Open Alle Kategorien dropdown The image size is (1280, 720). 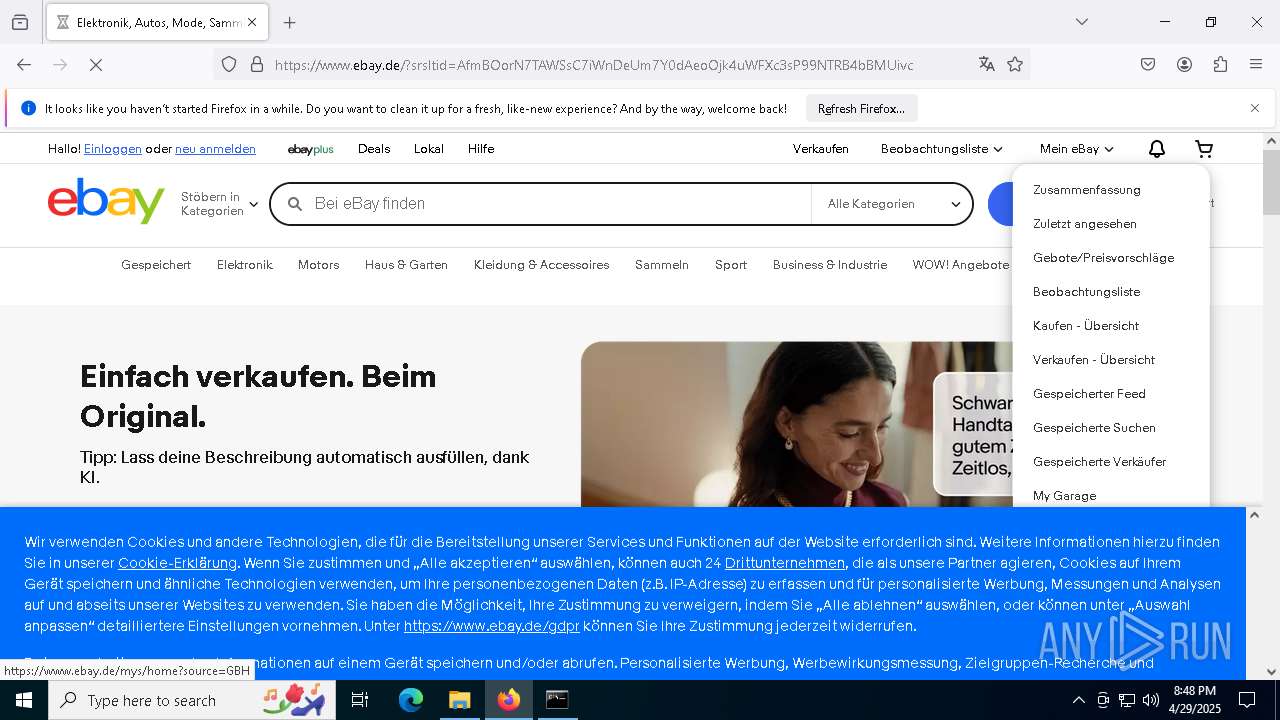point(893,204)
